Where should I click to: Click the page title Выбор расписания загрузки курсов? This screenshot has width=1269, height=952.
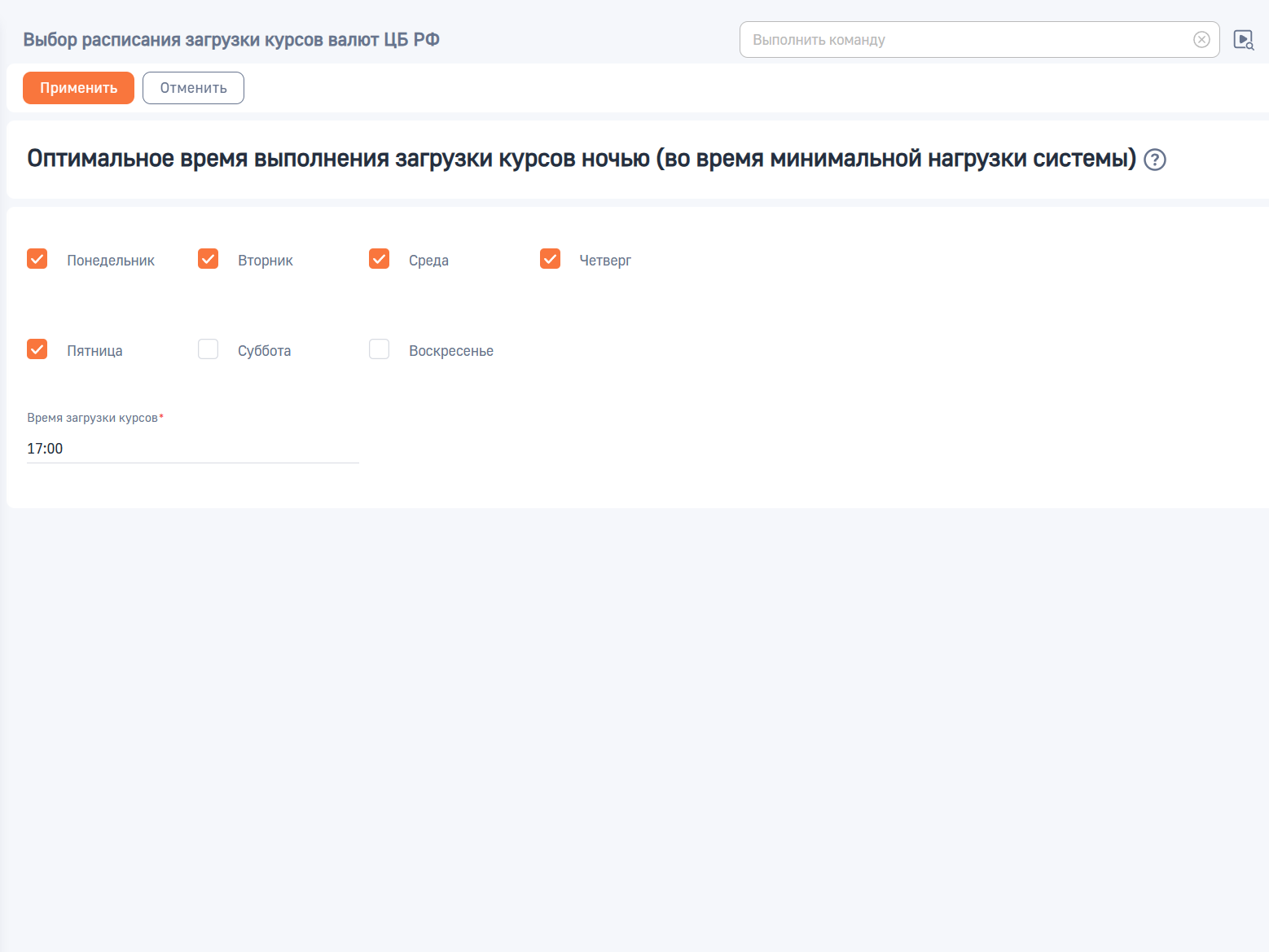(231, 40)
